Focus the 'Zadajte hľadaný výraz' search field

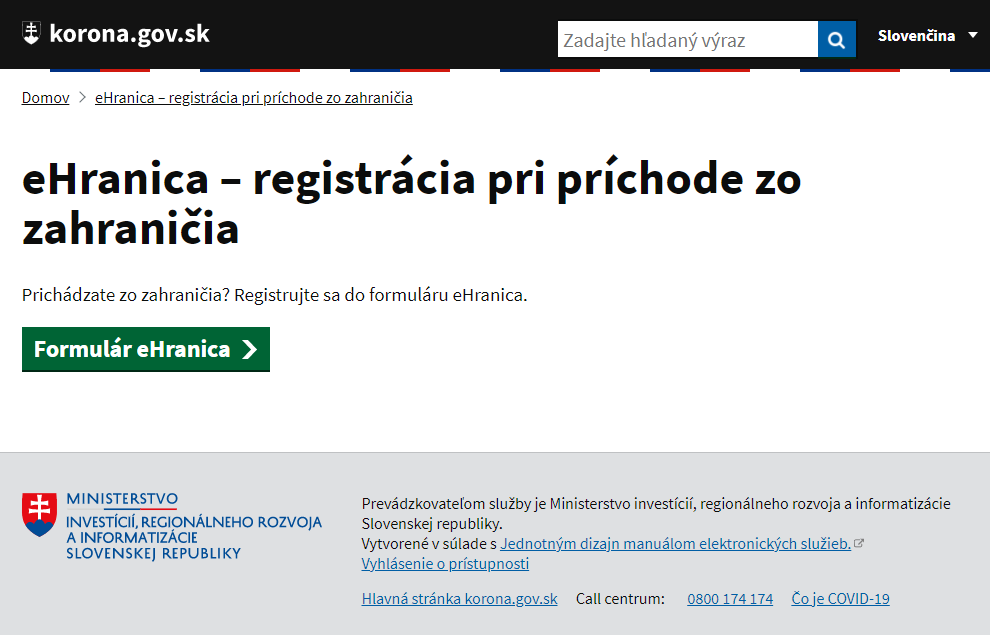click(688, 39)
